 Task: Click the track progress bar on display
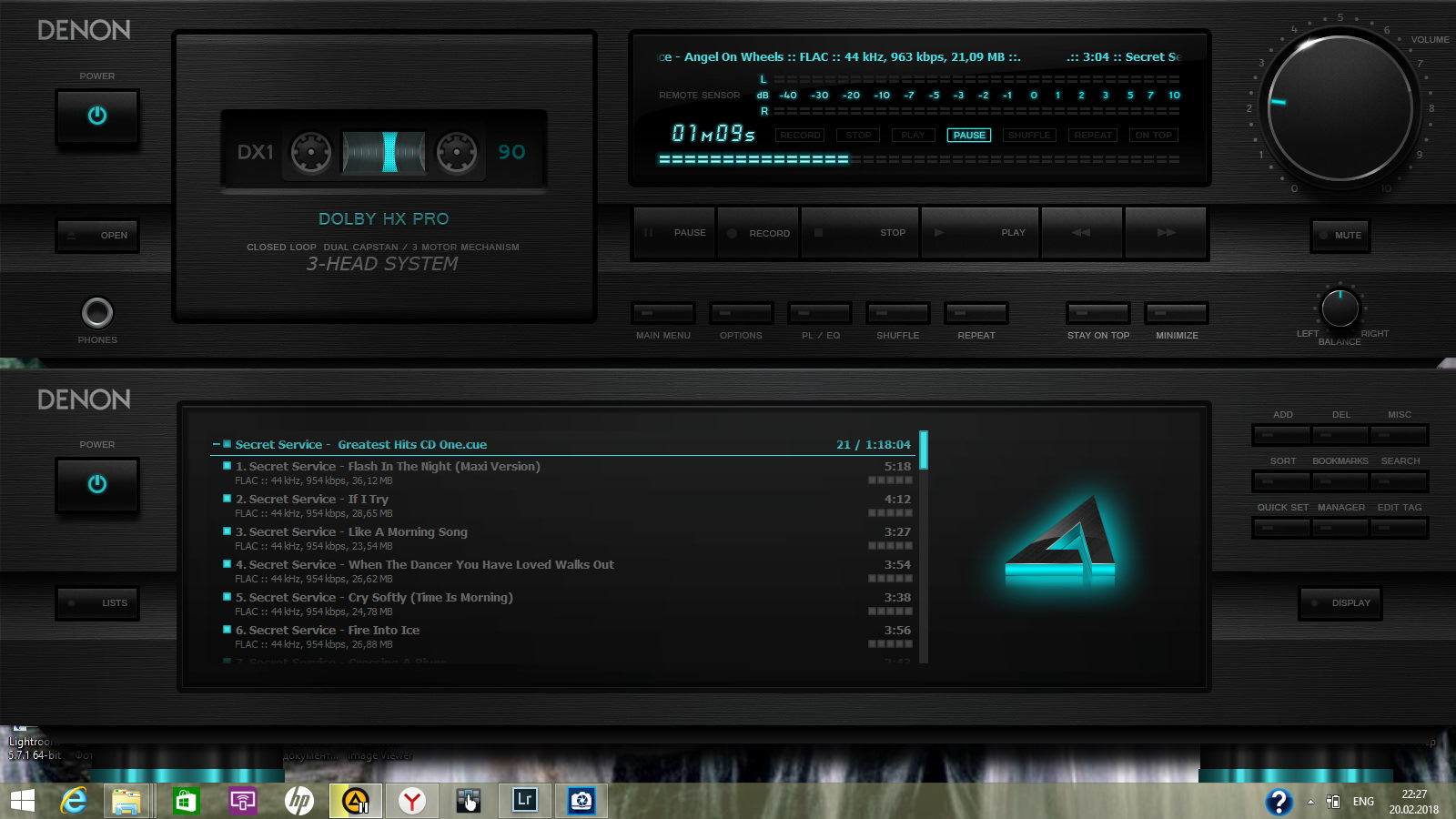click(919, 159)
